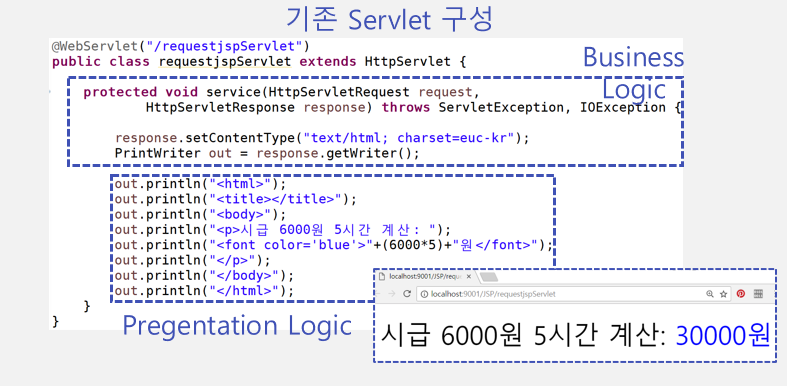The image size is (787, 386).
Task: Click out.println("<title></title>") line
Action: coord(235,199)
